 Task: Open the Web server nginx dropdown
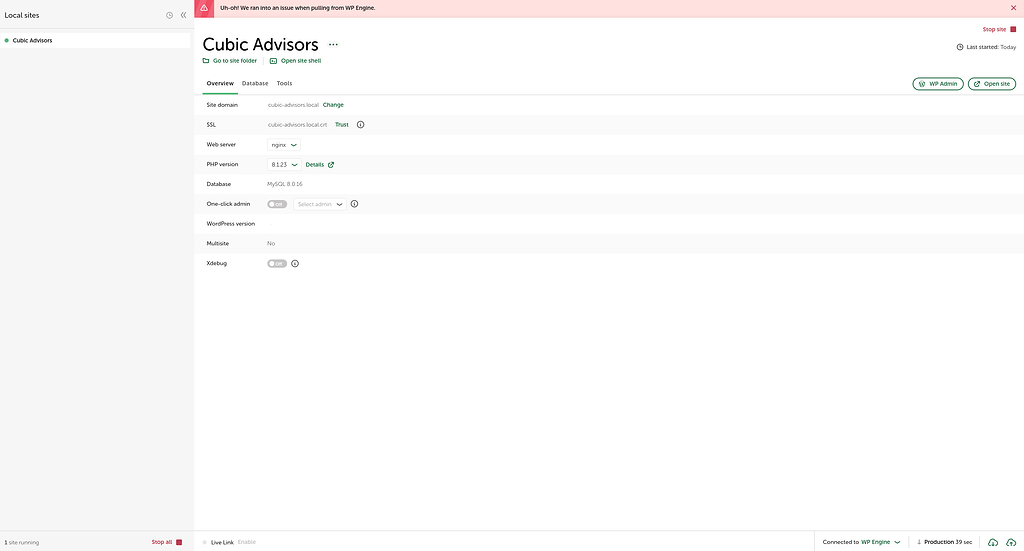pos(284,145)
